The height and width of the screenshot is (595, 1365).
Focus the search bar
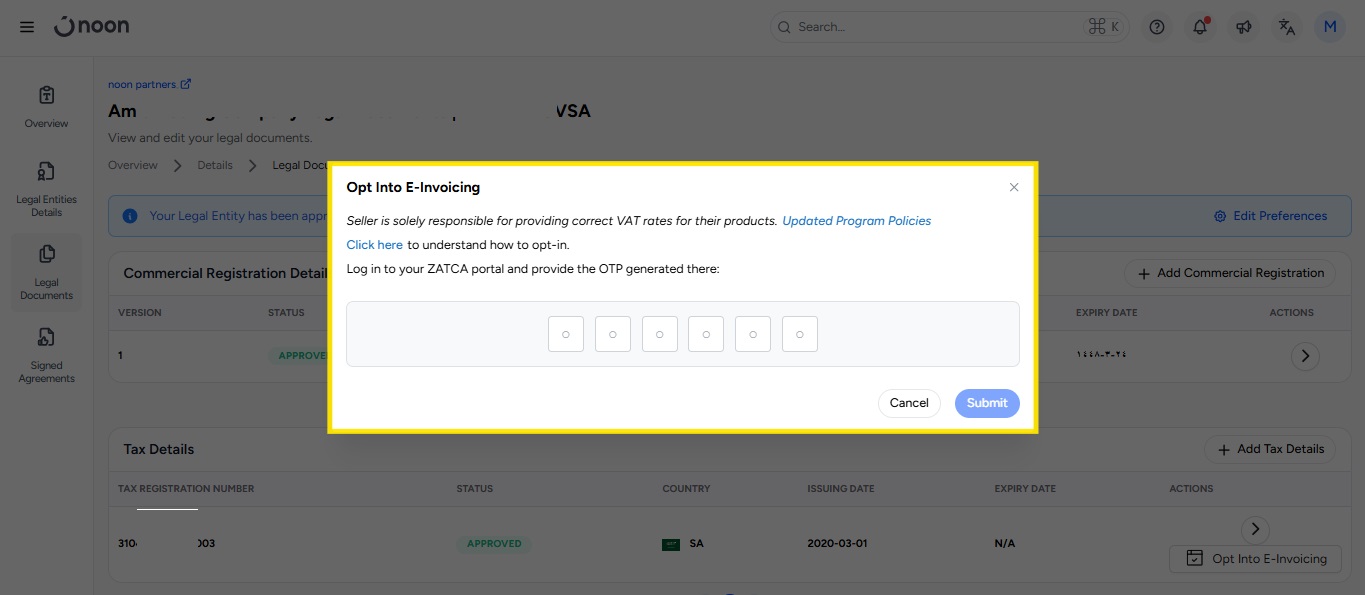click(x=940, y=27)
